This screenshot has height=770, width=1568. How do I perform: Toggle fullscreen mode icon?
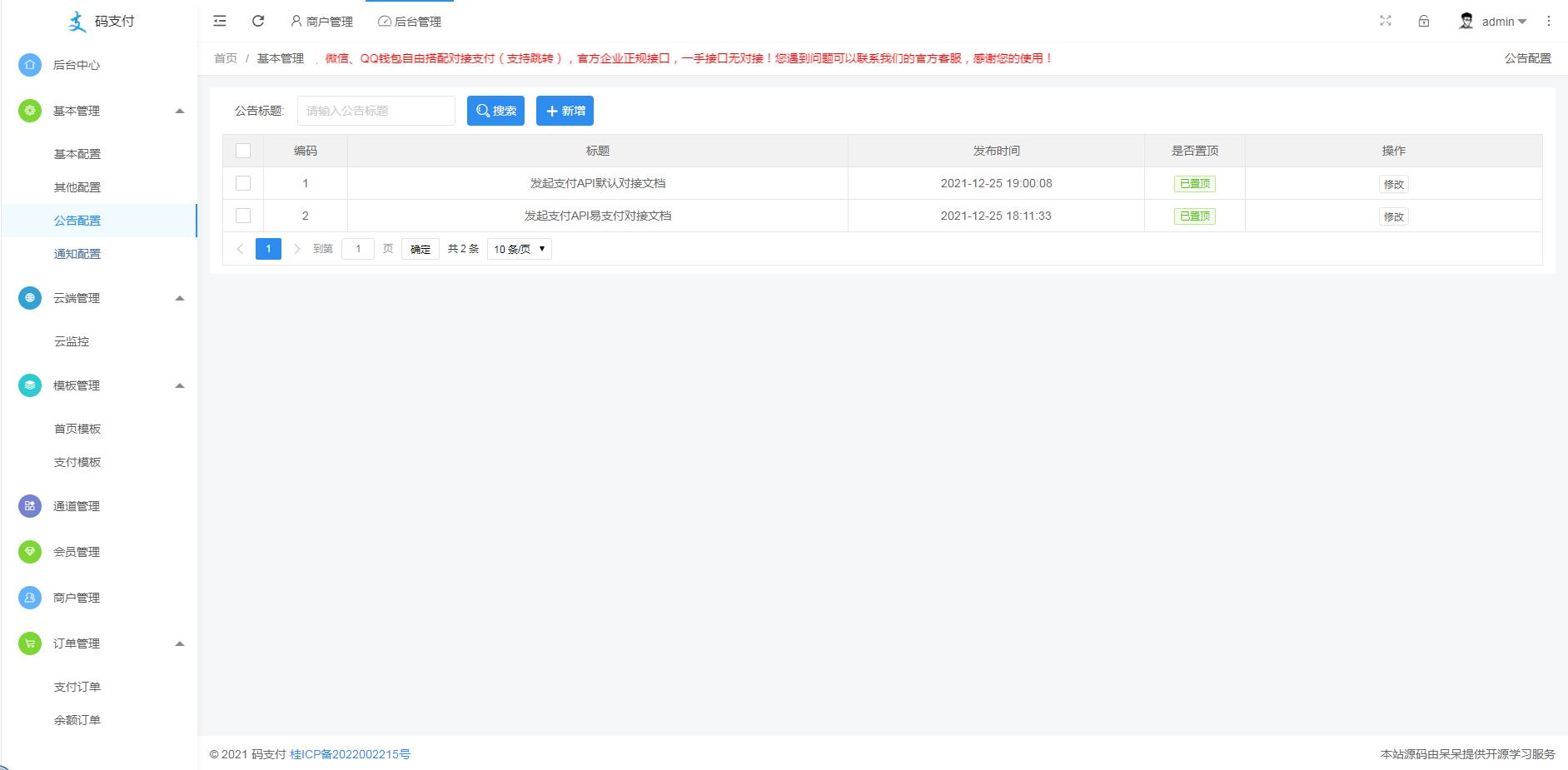click(x=1386, y=21)
